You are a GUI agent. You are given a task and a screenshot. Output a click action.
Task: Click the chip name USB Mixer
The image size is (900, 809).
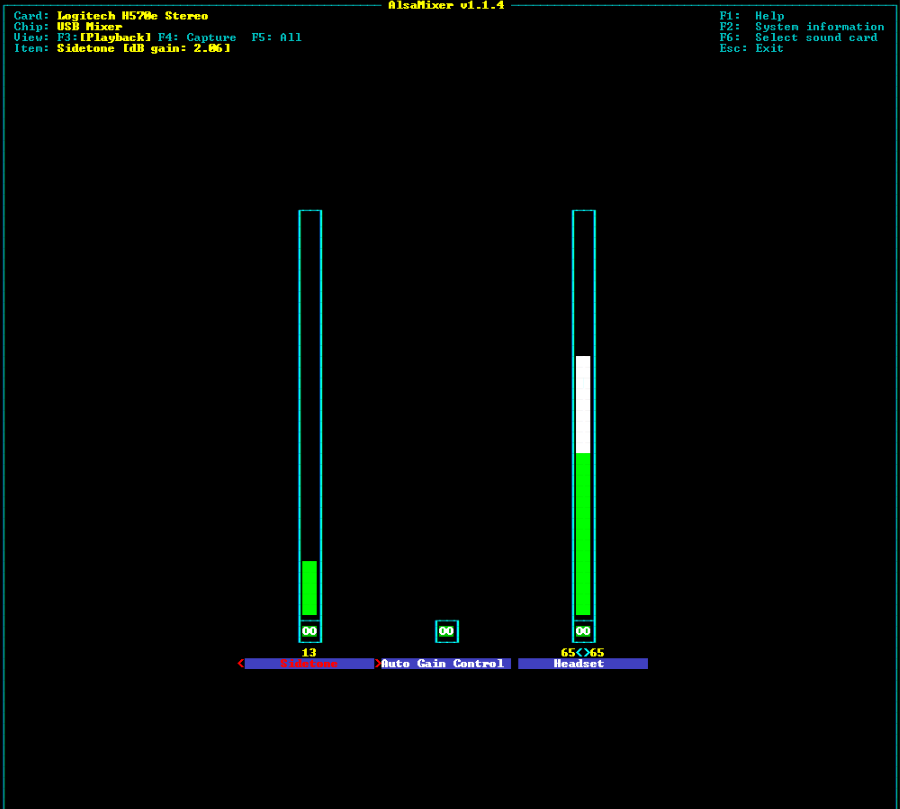[x=90, y=27]
